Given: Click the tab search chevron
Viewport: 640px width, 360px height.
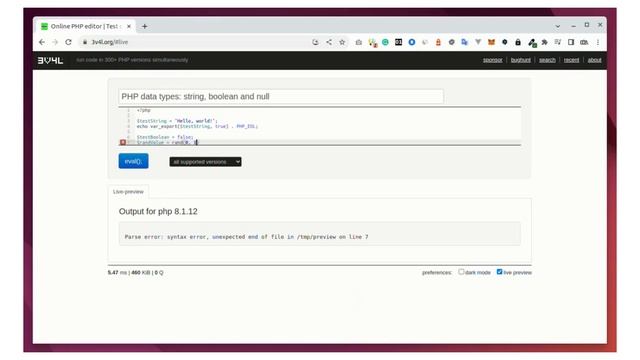Looking at the screenshot, I should tap(558, 26).
